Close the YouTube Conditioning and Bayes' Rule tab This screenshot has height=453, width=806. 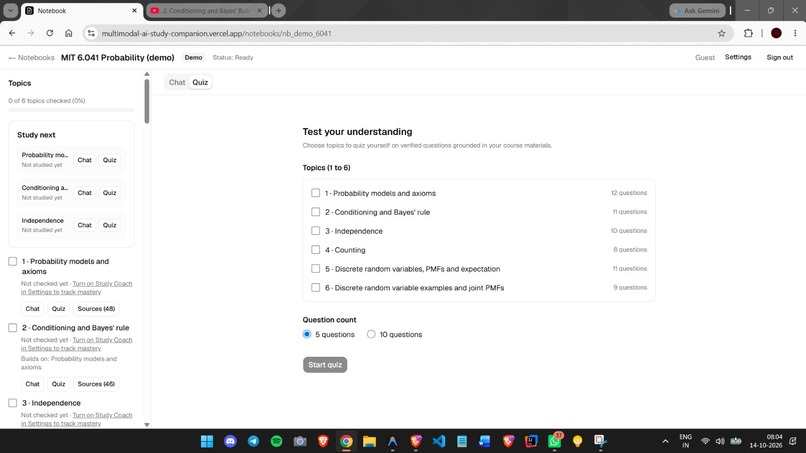coord(260,10)
